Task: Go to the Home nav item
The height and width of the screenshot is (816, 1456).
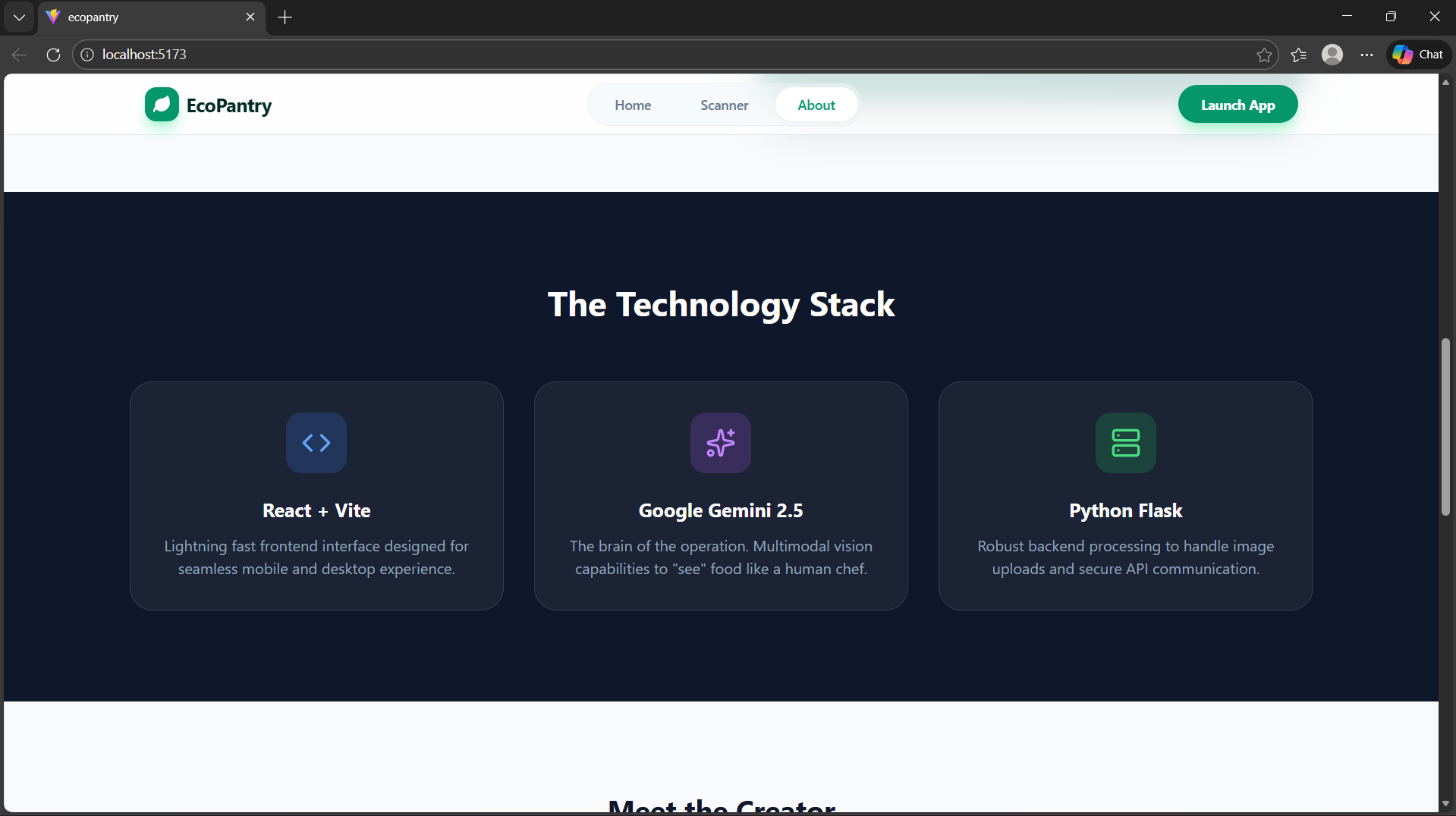Action: click(633, 105)
